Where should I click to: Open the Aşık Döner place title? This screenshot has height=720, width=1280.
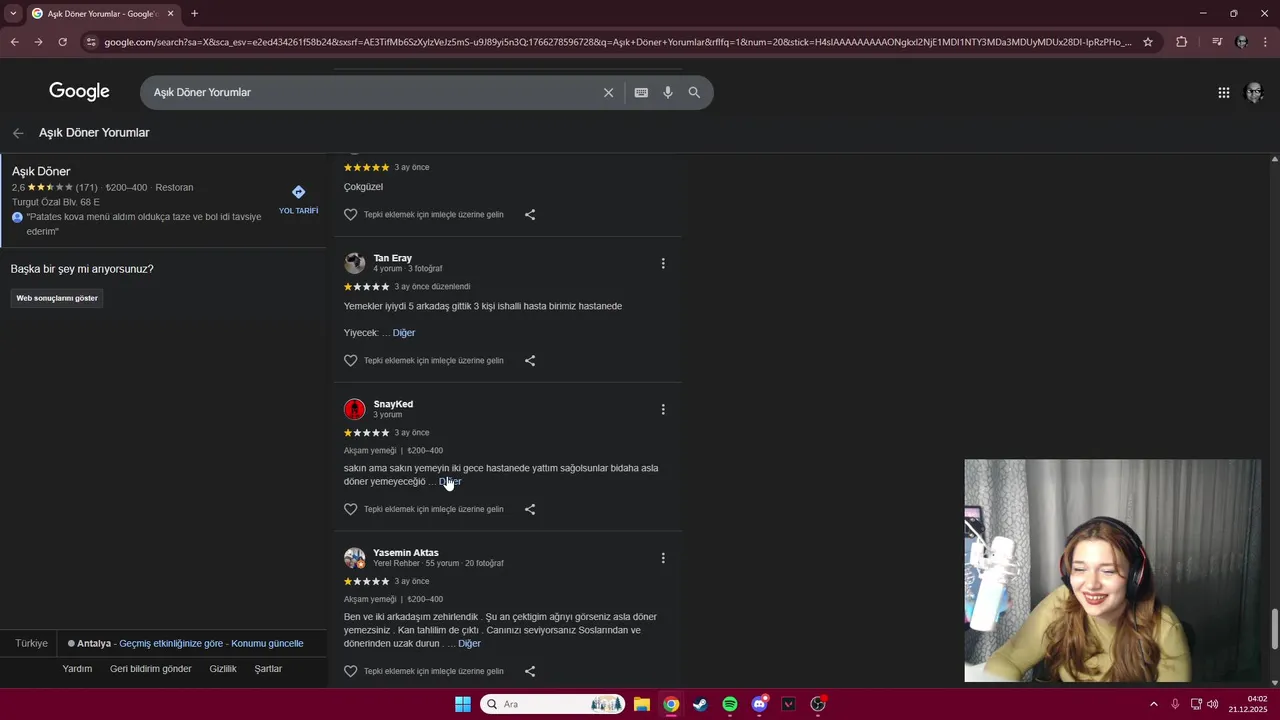[x=41, y=171]
